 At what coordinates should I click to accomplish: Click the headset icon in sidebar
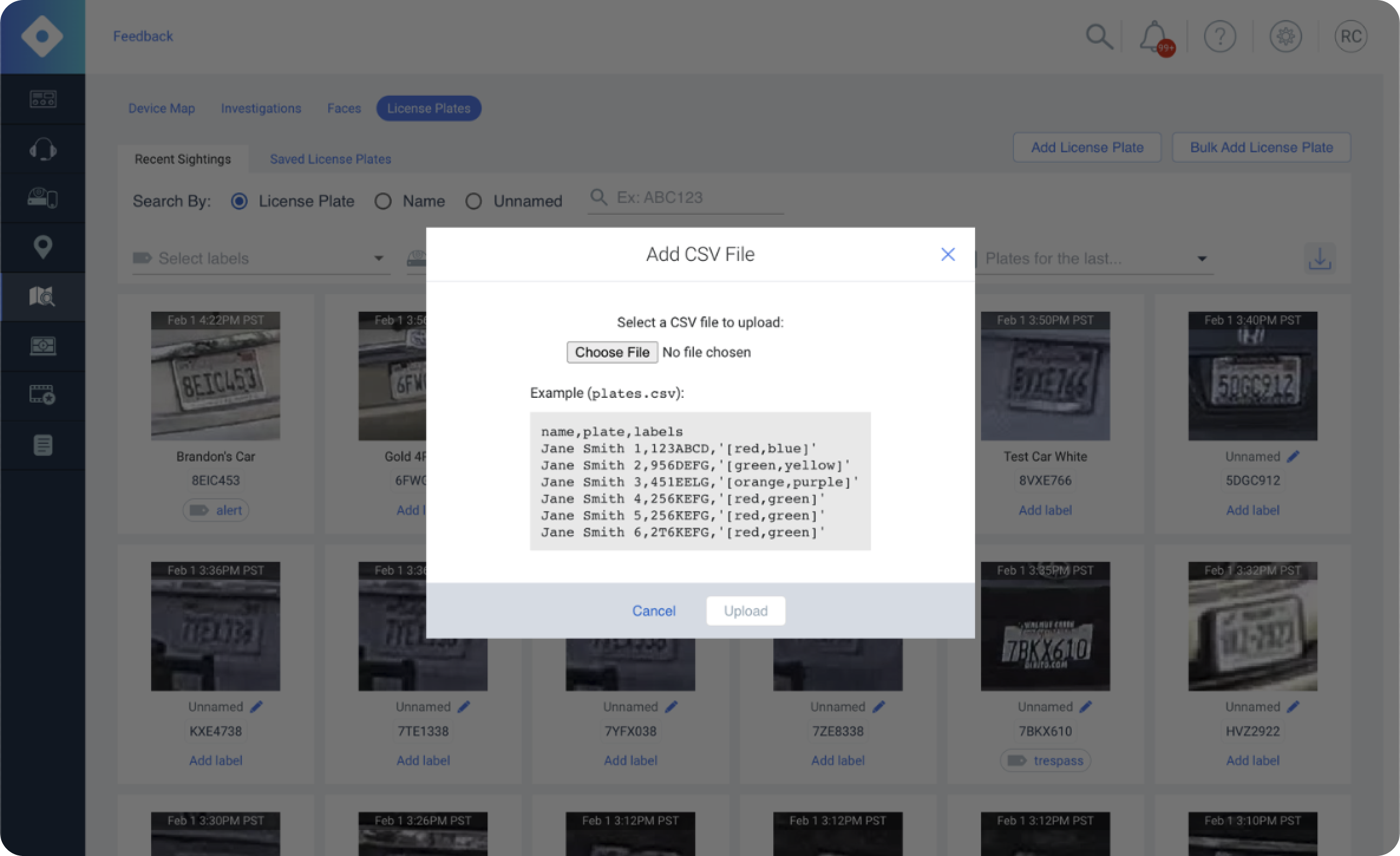[x=42, y=149]
